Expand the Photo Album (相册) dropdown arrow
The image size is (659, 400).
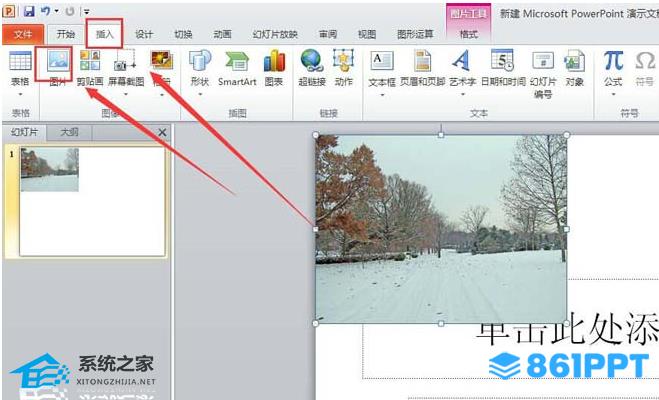coord(162,95)
